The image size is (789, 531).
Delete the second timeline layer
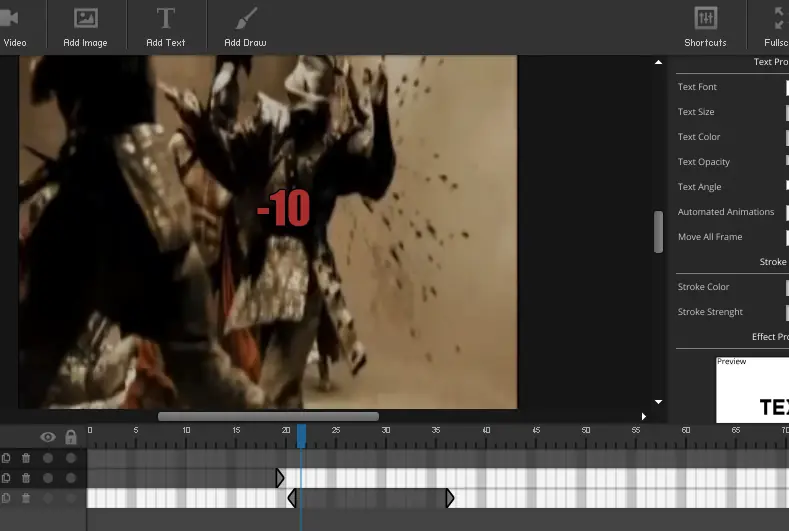(26, 478)
